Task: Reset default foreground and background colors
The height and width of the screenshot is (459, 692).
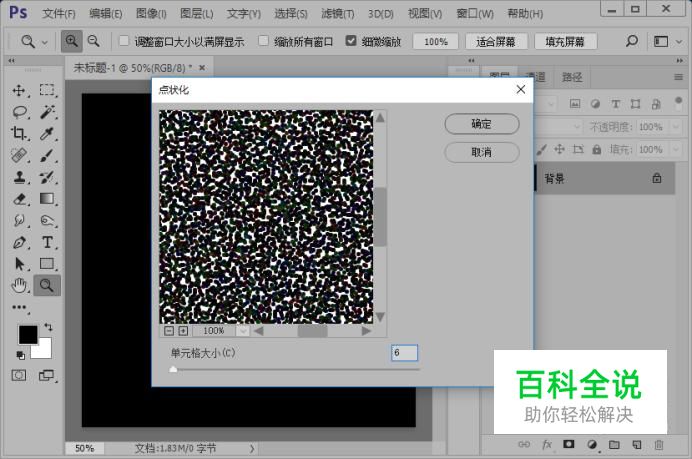Action: [x=20, y=355]
